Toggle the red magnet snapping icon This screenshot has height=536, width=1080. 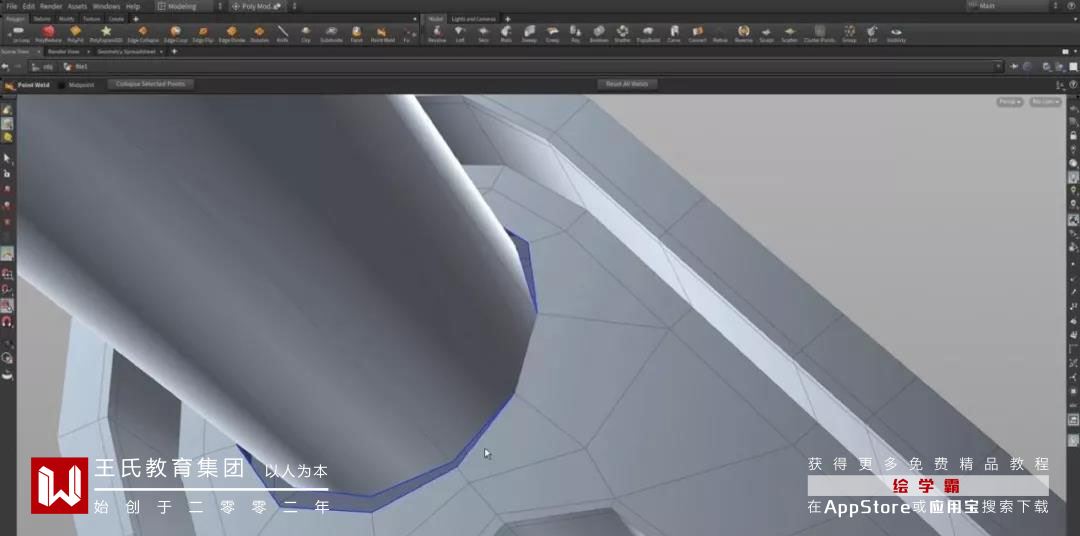tap(8, 322)
